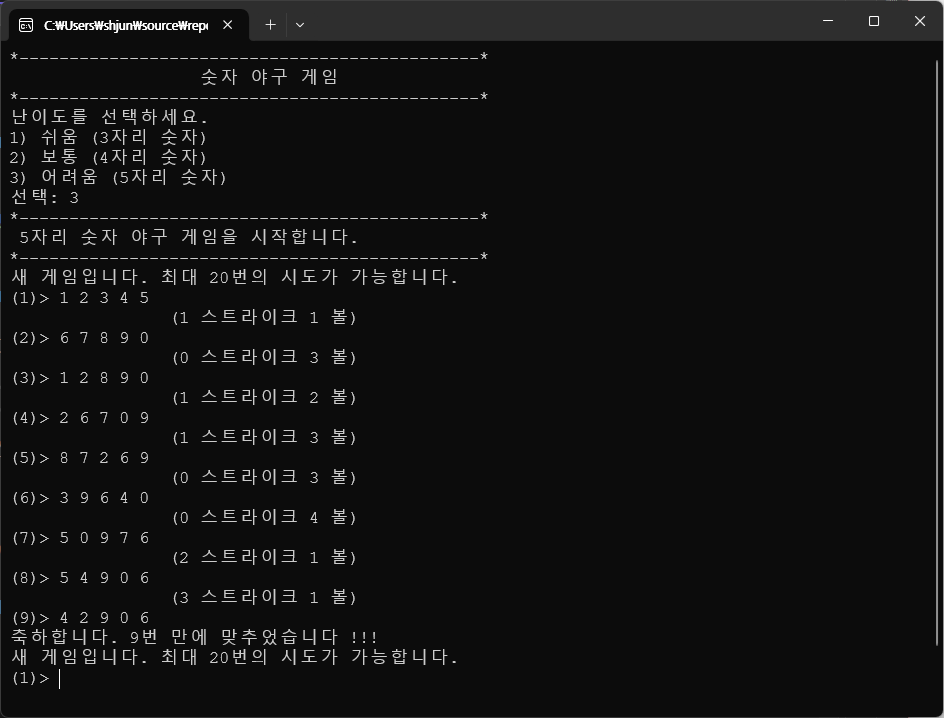Image resolution: width=944 pixels, height=718 pixels.
Task: Click the terminal icon on the tab
Action: click(x=26, y=25)
